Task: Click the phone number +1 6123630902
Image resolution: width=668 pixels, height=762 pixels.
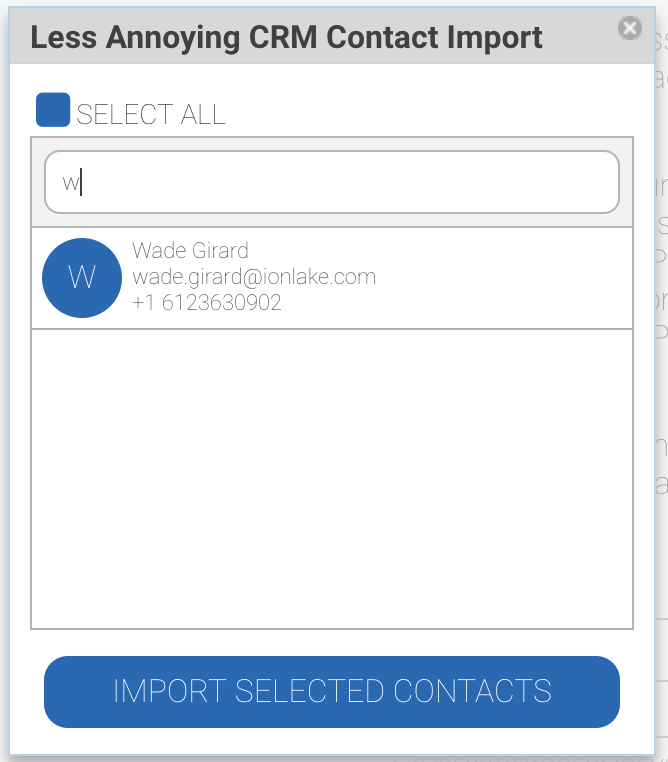Action: point(207,302)
